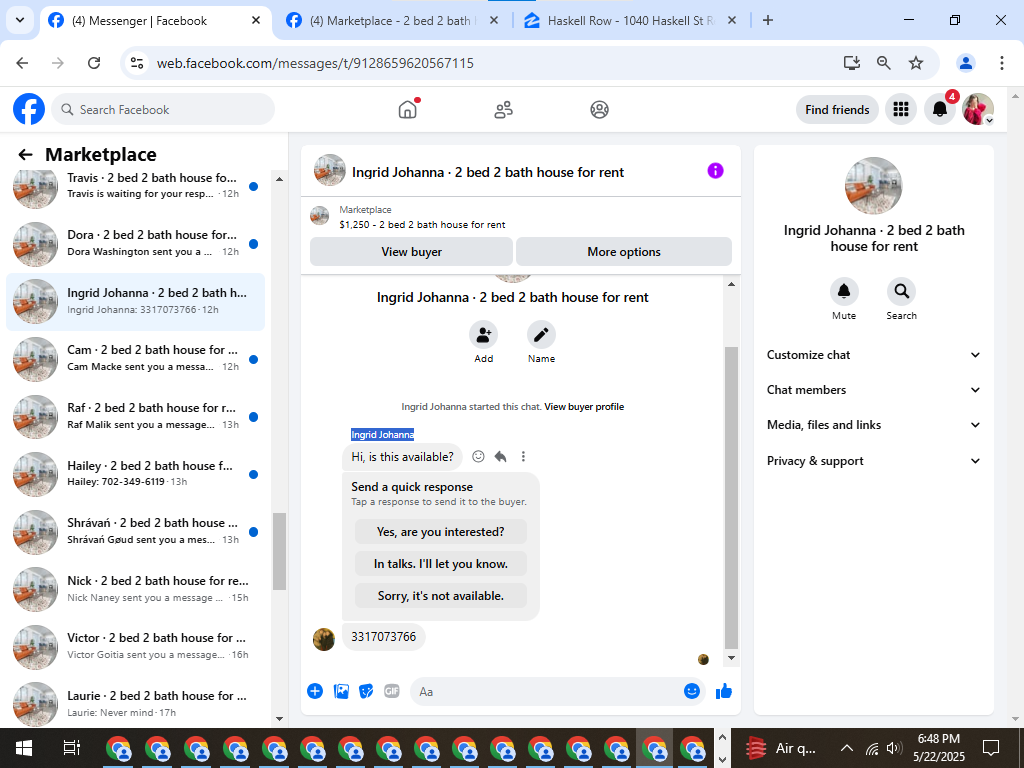Image resolution: width=1024 pixels, height=768 pixels.
Task: Open the Facebook home logo
Action: [x=29, y=109]
